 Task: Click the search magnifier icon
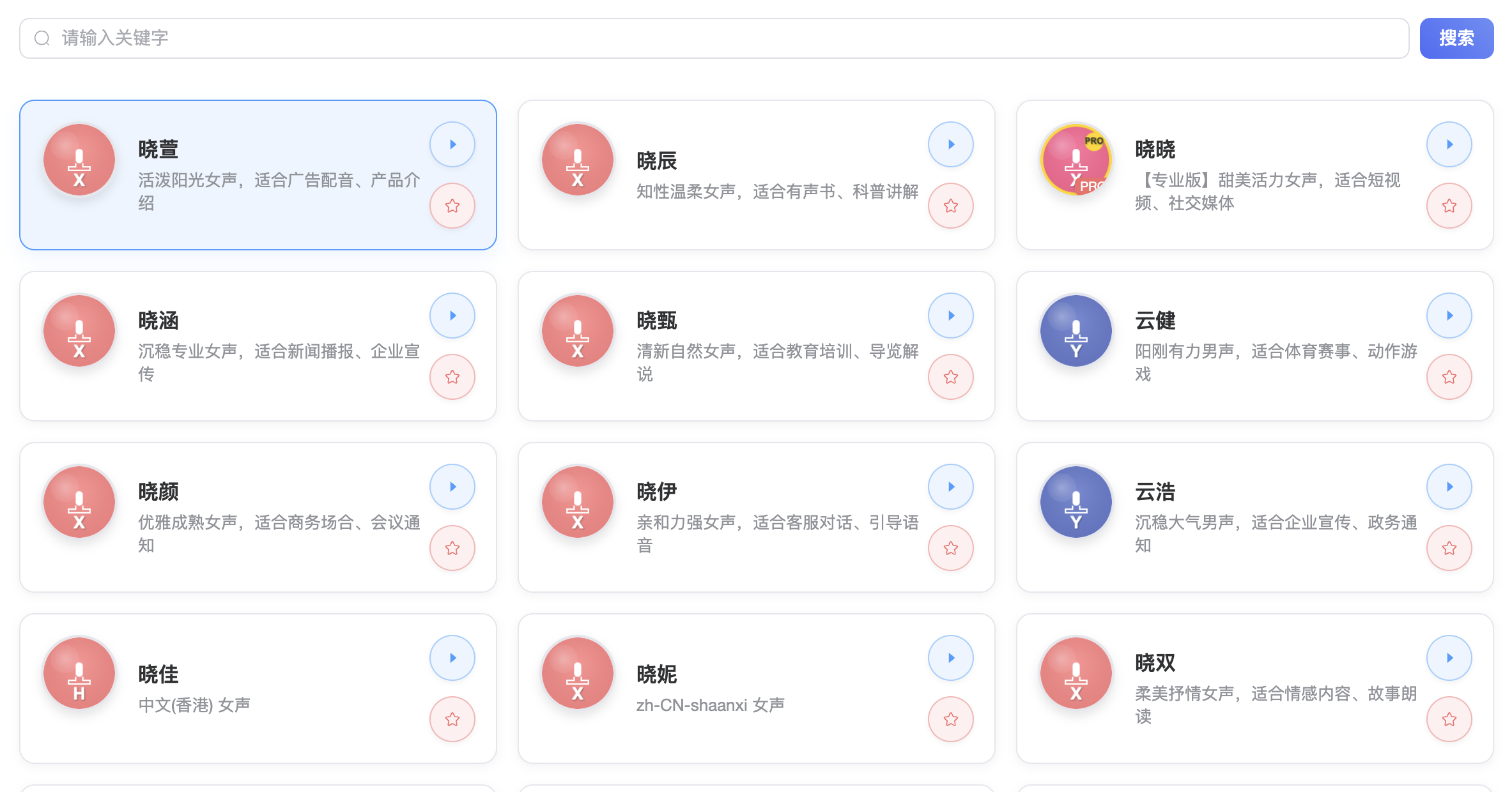pyautogui.click(x=42, y=37)
